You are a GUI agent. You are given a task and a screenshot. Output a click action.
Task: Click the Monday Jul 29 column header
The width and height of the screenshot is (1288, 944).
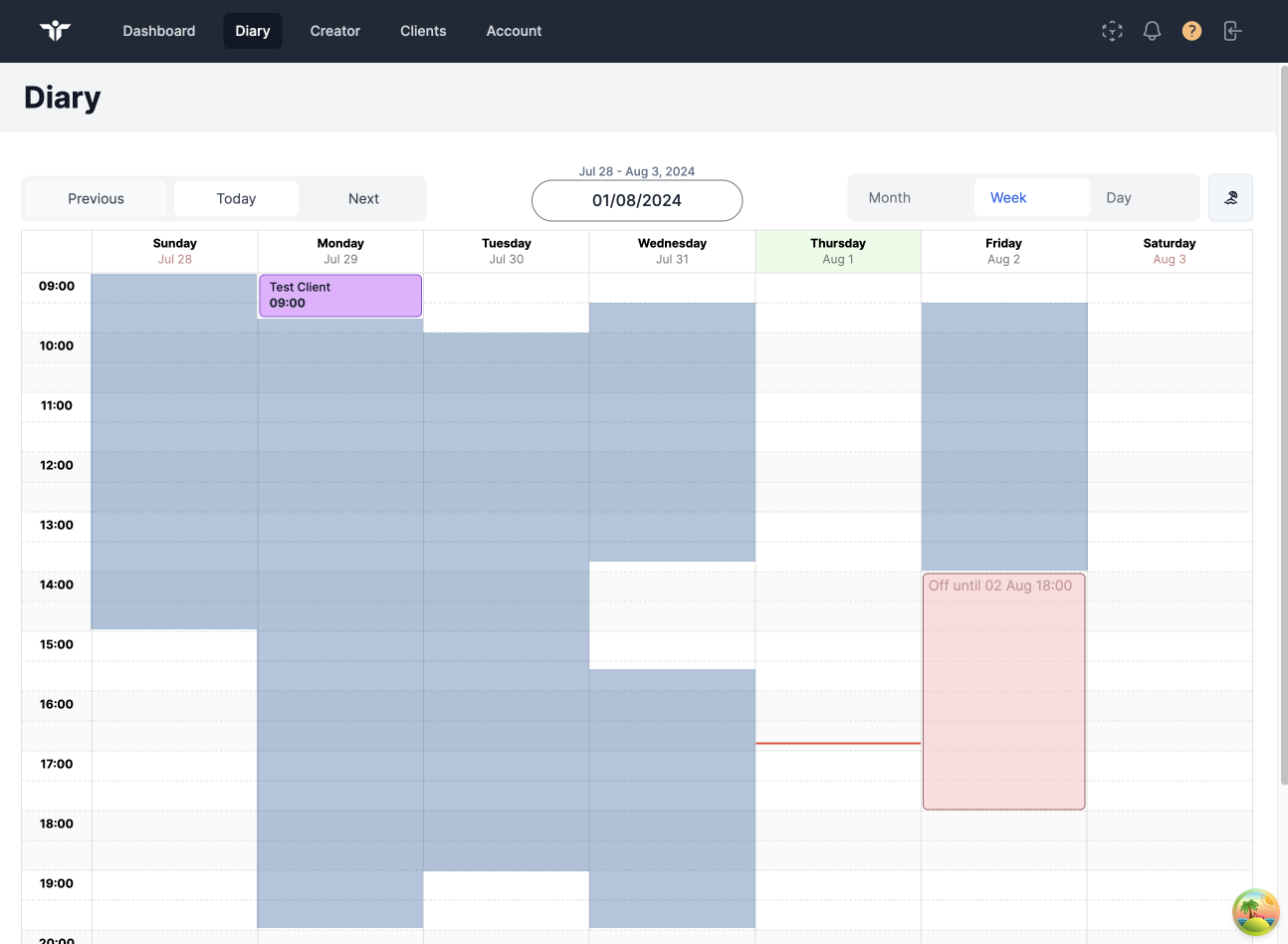[x=340, y=251]
